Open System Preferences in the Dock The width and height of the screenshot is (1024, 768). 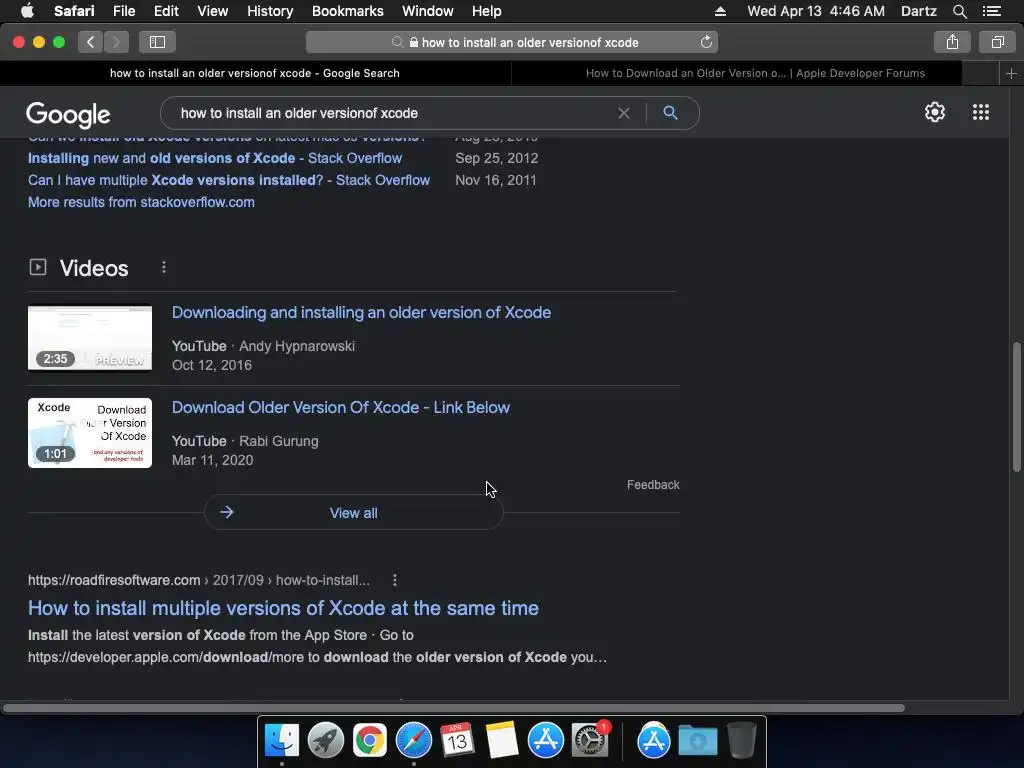coord(590,741)
